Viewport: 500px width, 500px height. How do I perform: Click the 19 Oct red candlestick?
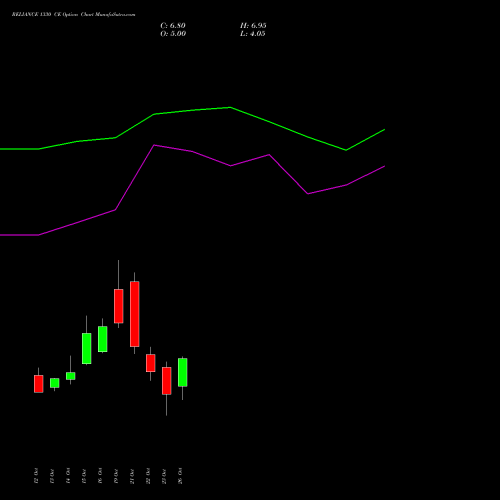119,306
